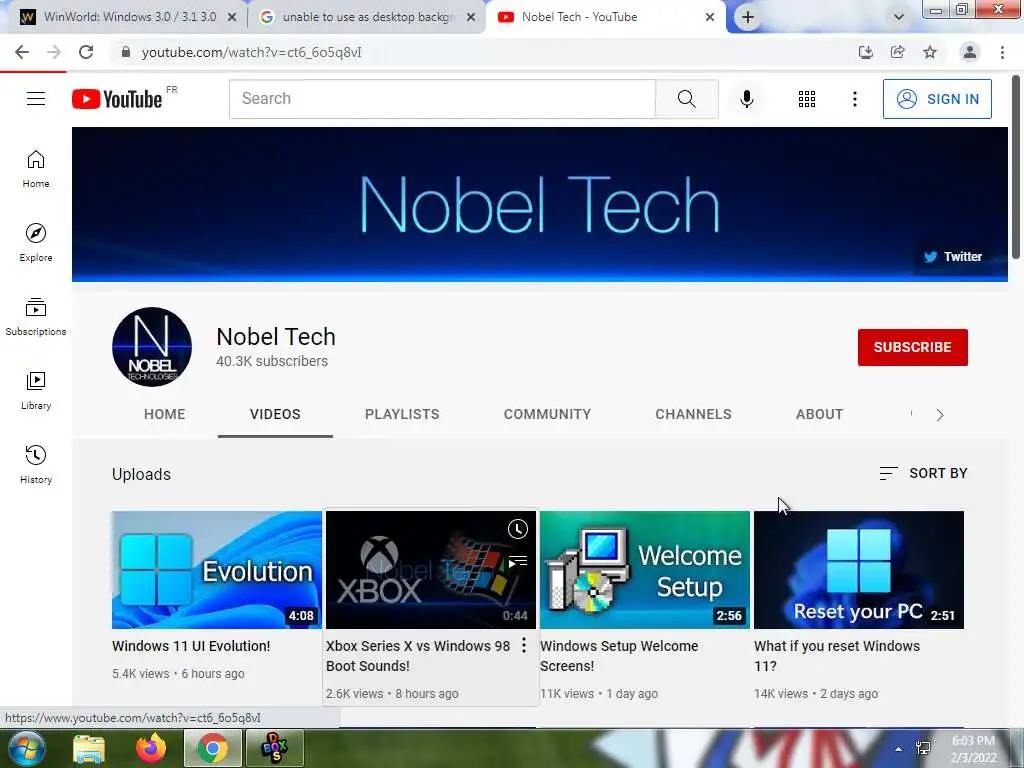
Task: Bookmark this page with the star icon
Action: pos(930,52)
